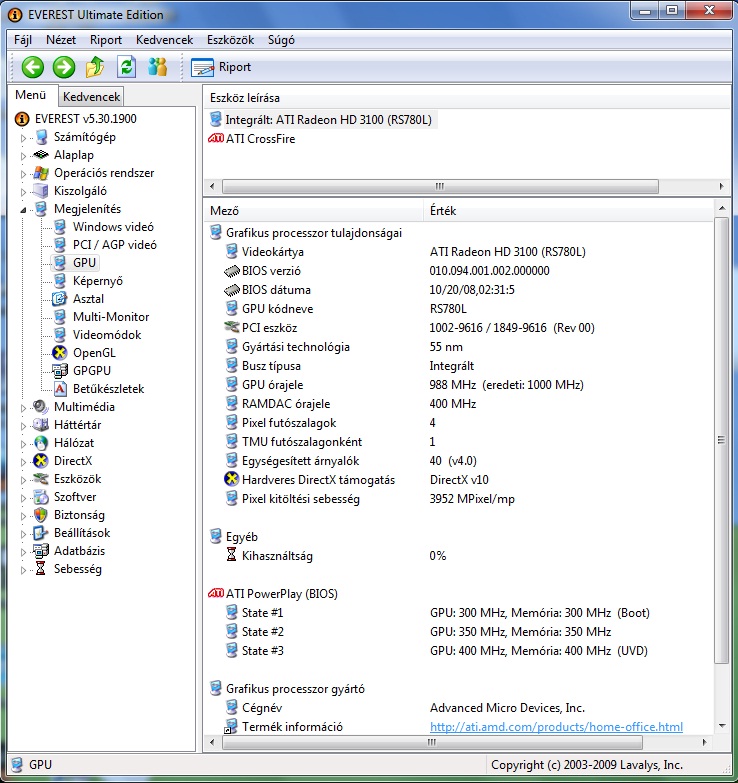This screenshot has width=738, height=783.
Task: Click the Biztonság shield icon
Action: (41, 515)
